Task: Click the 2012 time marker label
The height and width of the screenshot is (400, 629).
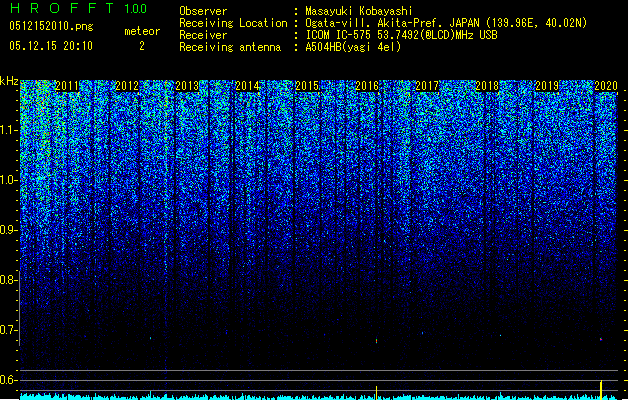Action: (127, 86)
